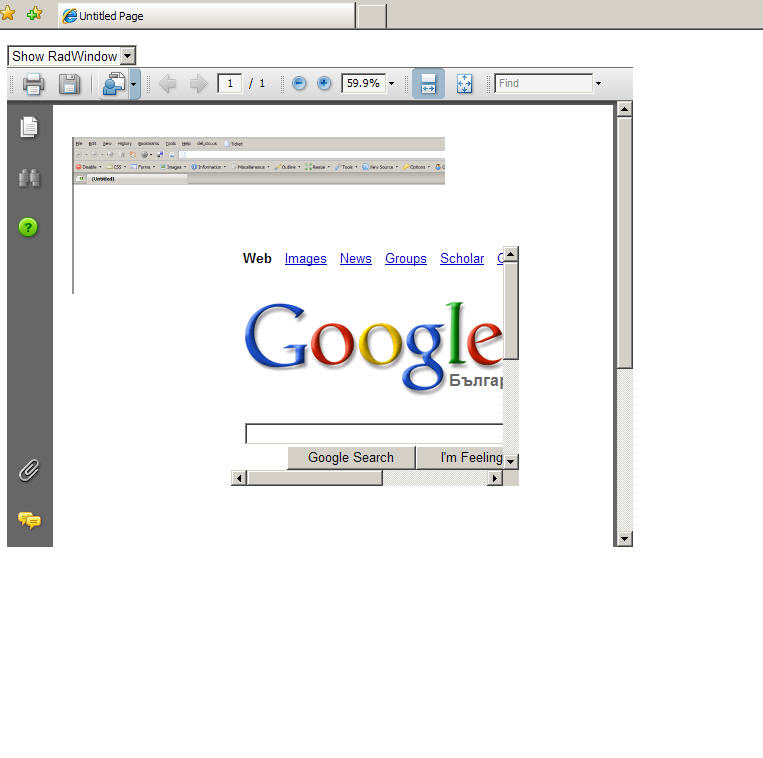Click the Google search text box
Screen dimensions: 763x758
pos(374,434)
